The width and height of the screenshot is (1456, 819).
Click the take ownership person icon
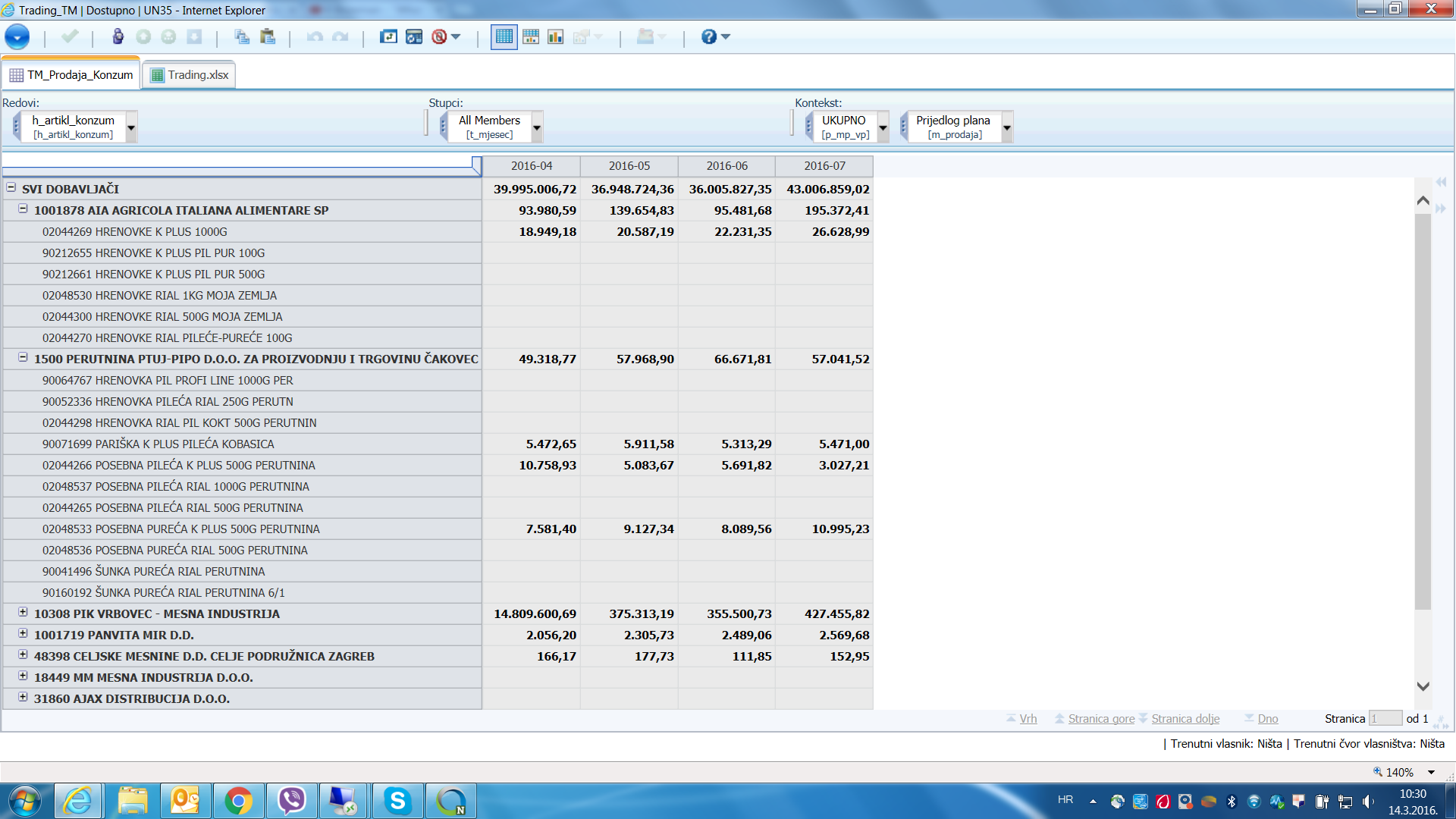[118, 36]
